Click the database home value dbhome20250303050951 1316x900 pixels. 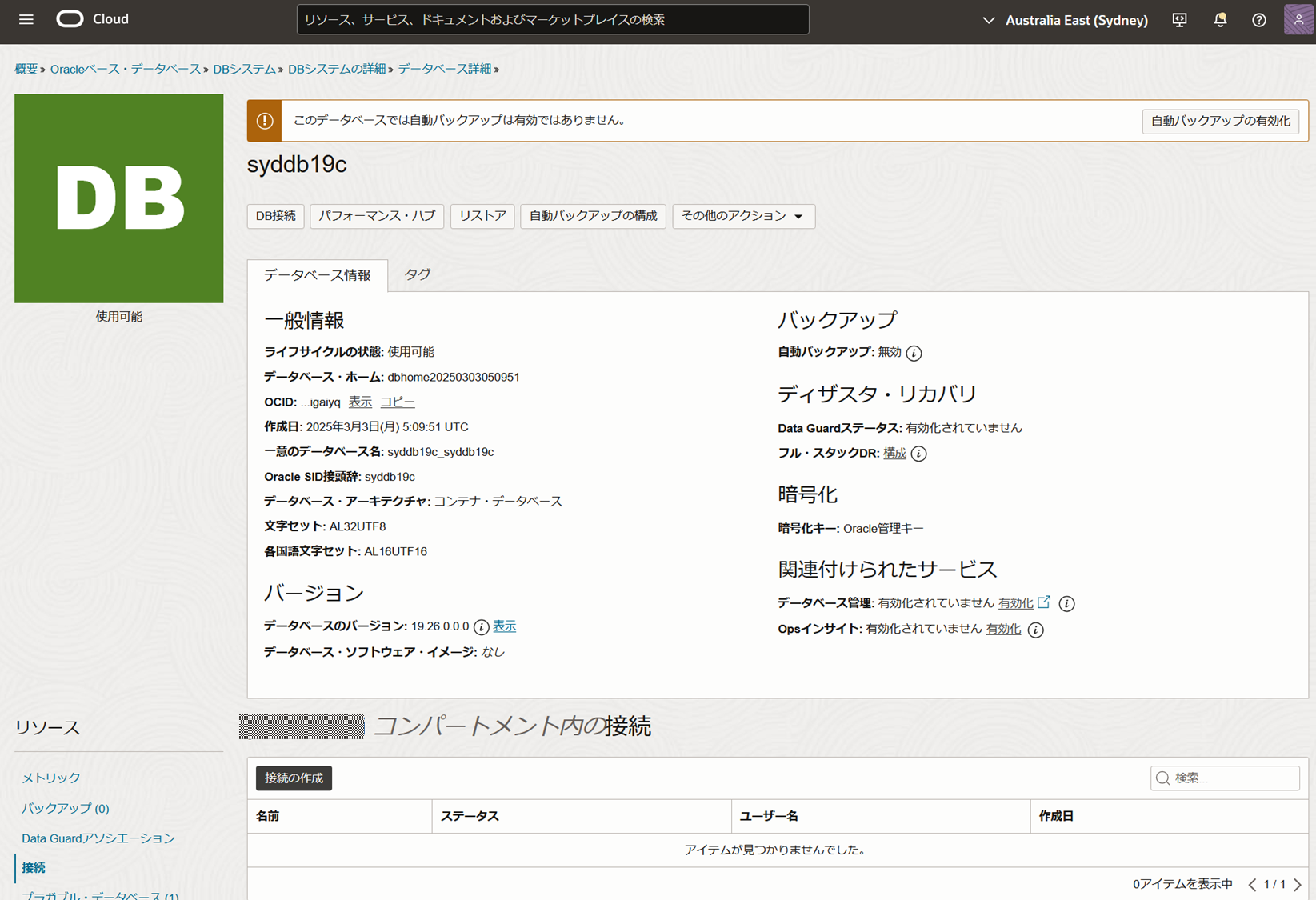(x=454, y=377)
